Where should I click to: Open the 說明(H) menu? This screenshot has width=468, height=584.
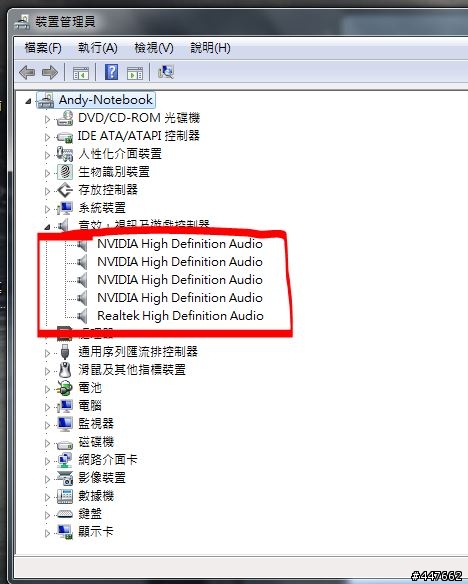pos(210,48)
